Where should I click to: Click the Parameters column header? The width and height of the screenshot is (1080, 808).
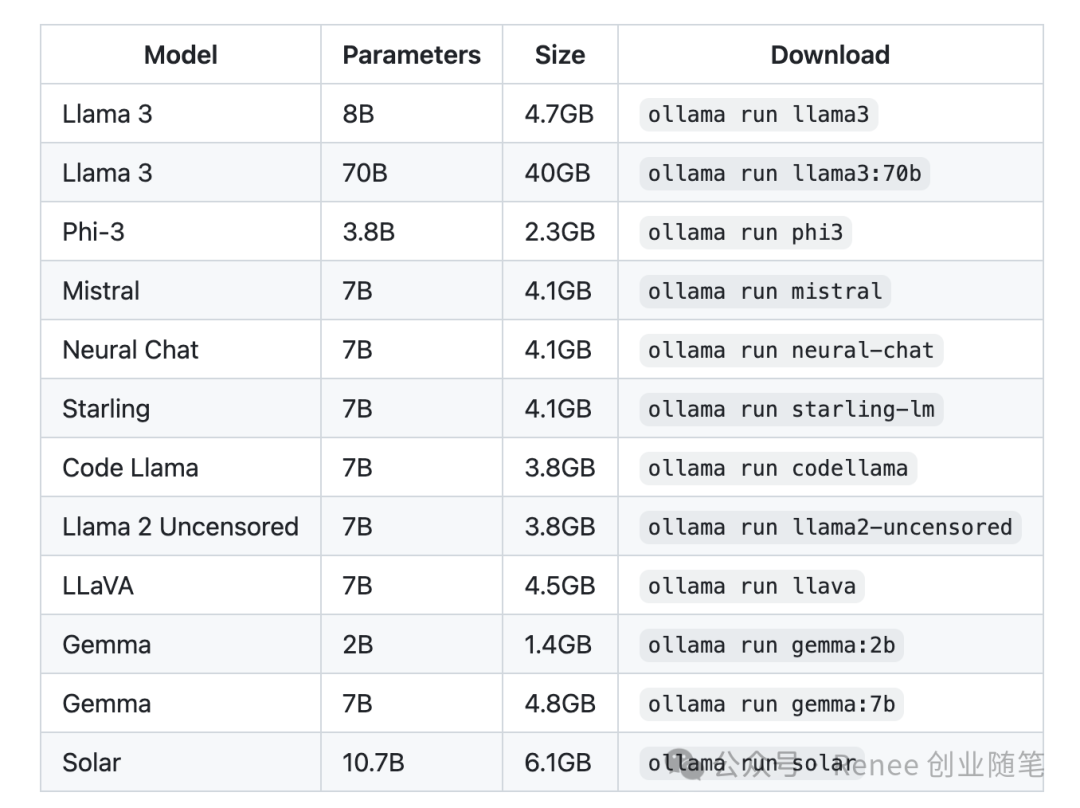coord(411,55)
